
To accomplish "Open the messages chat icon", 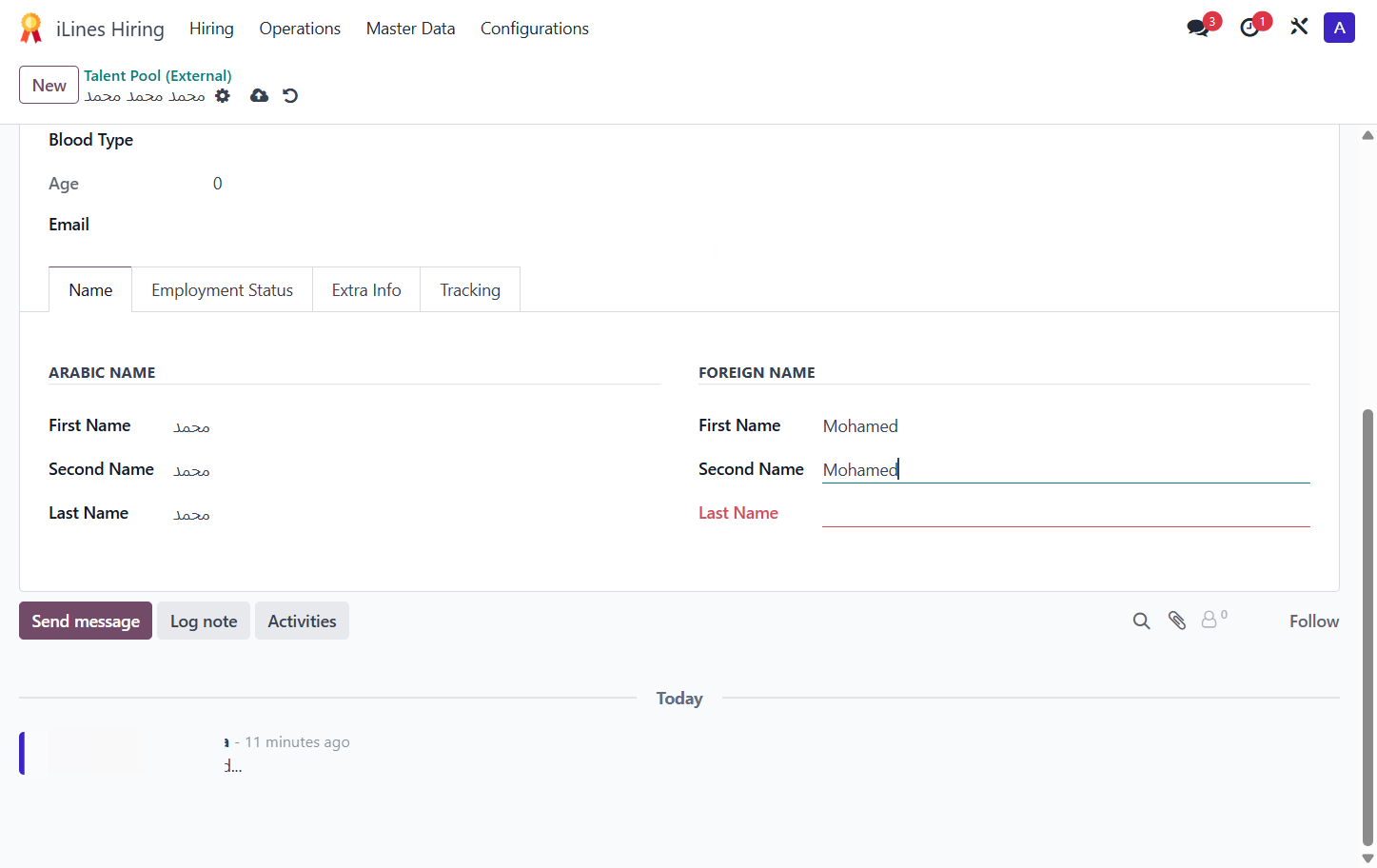I will pos(1199,28).
